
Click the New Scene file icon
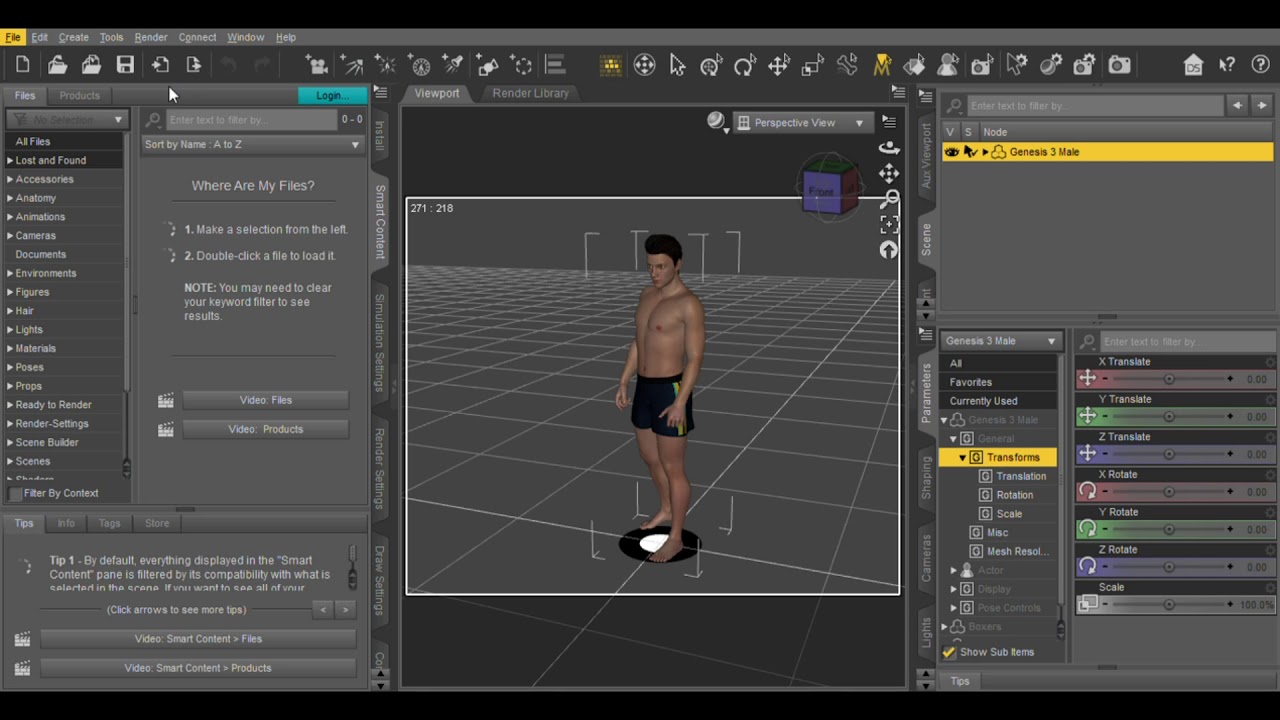pyautogui.click(x=23, y=65)
